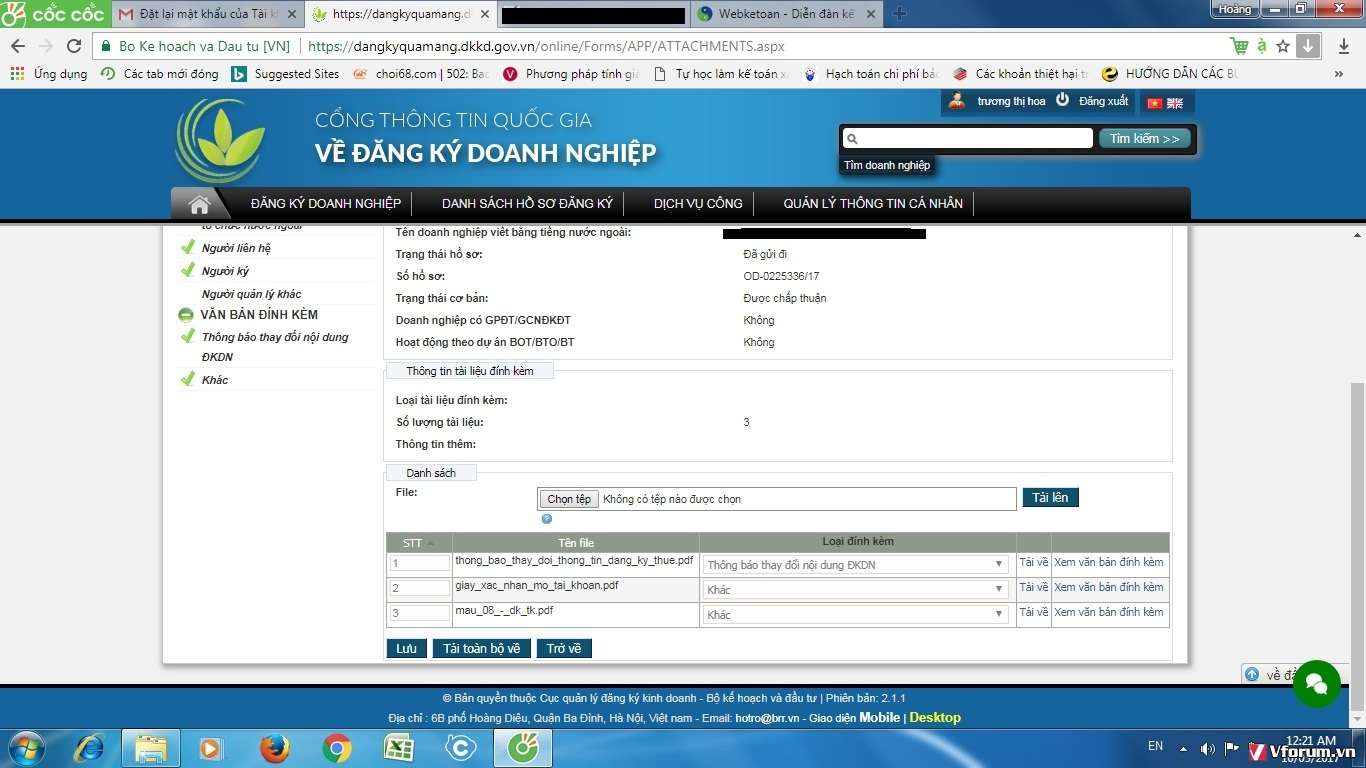This screenshot has height=768, width=1366.
Task: Reload the page with the refresh icon
Action: 74,46
